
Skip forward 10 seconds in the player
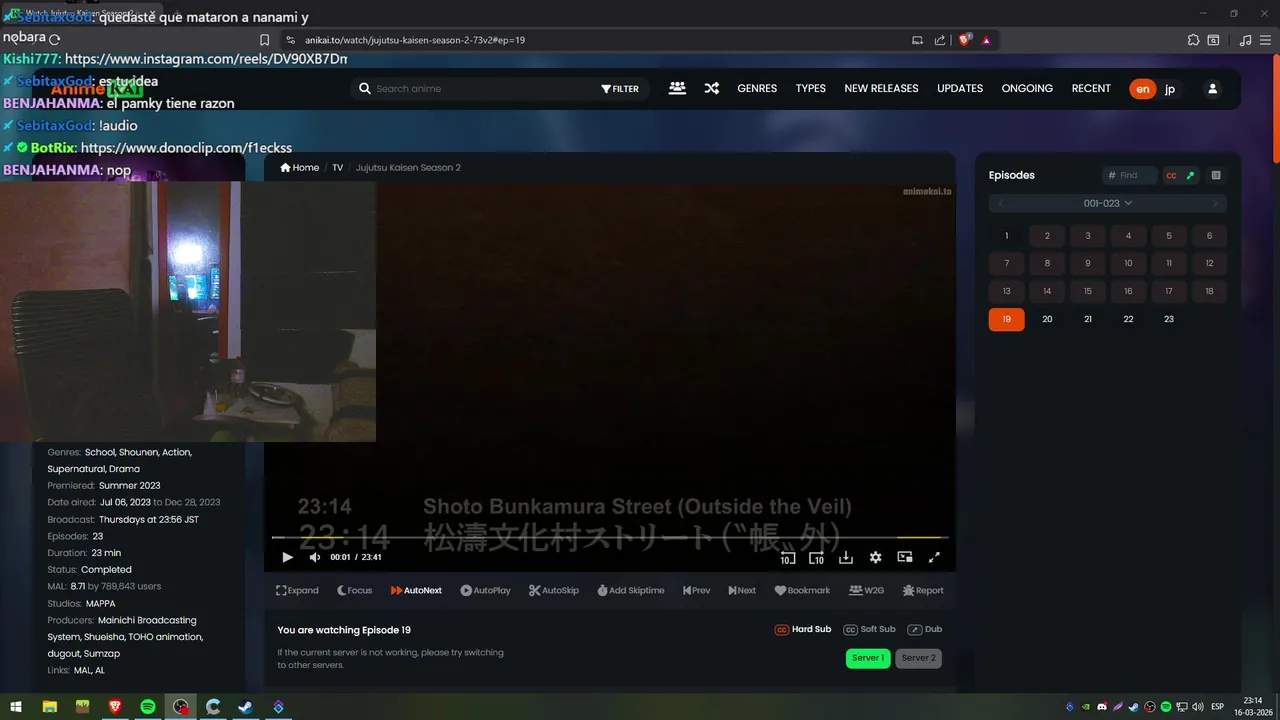[x=816, y=557]
